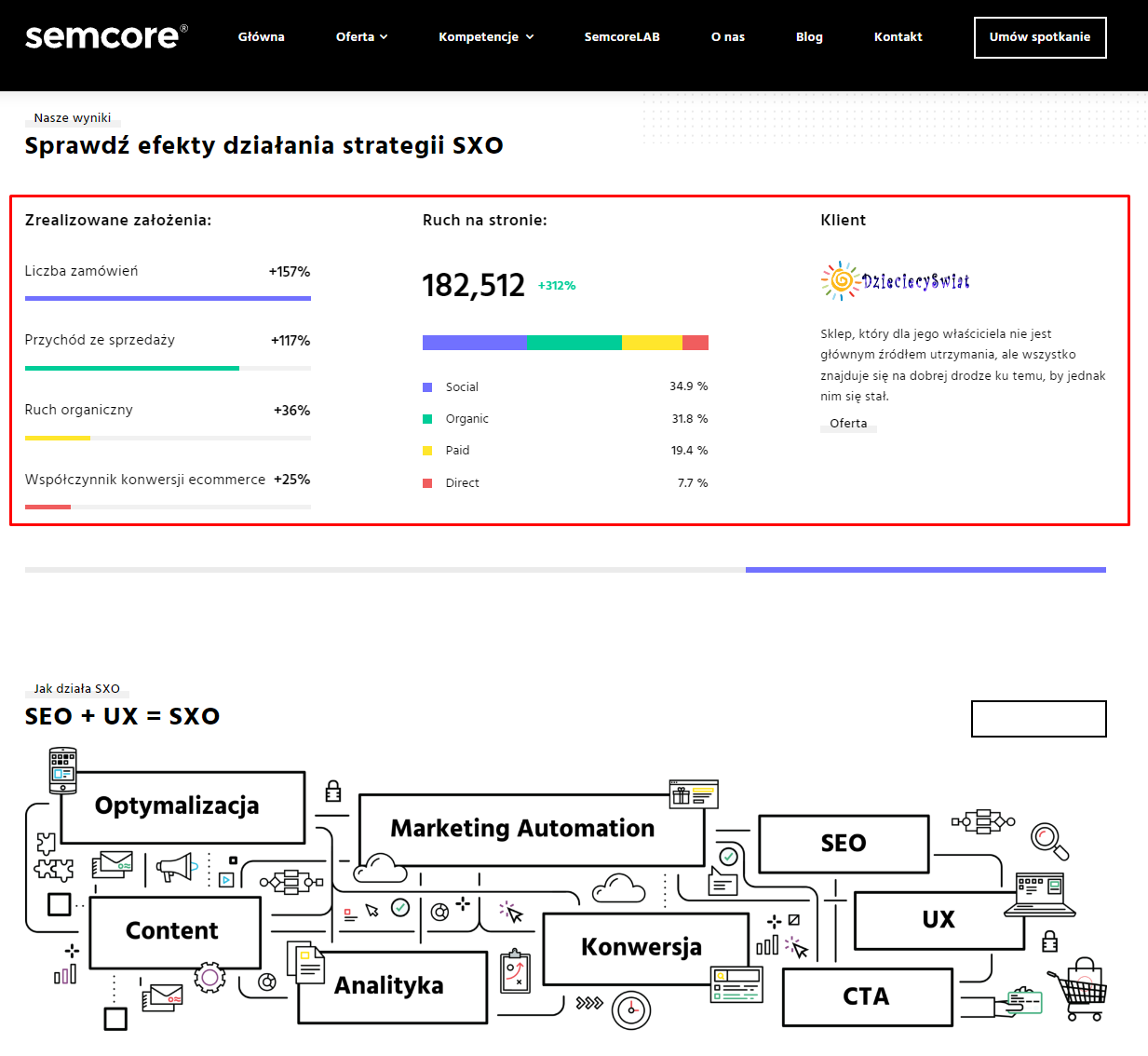Click the shopping cart icon near CTA
This screenshot has width=1148, height=1056.
(x=1079, y=989)
